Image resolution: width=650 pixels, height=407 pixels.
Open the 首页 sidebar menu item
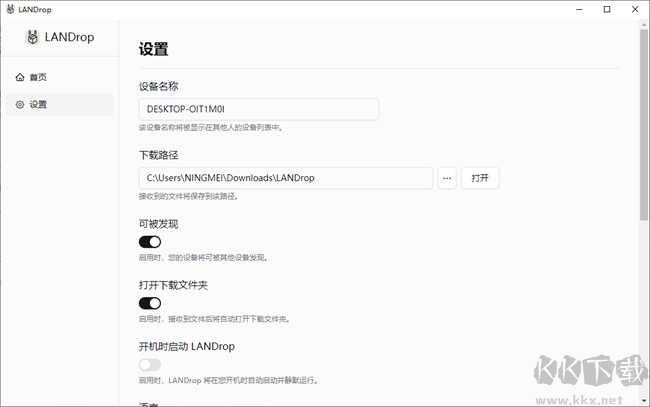(60, 77)
